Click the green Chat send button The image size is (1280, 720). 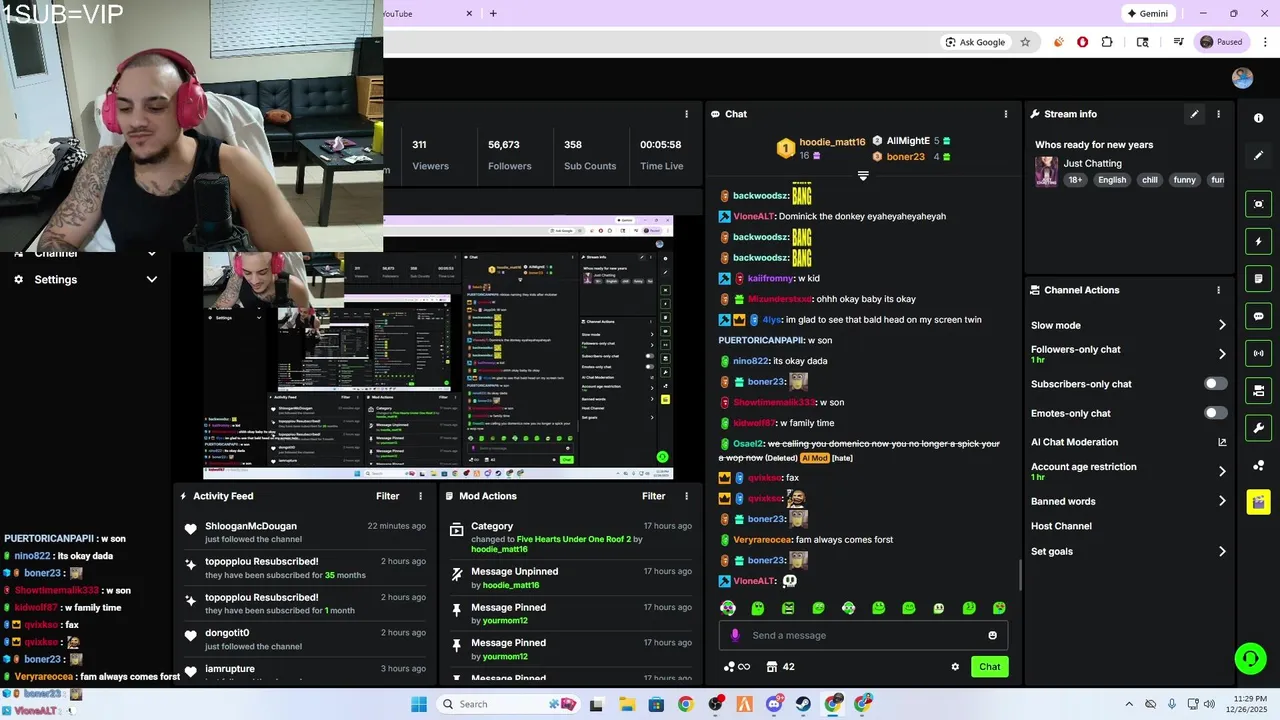pyautogui.click(x=989, y=667)
